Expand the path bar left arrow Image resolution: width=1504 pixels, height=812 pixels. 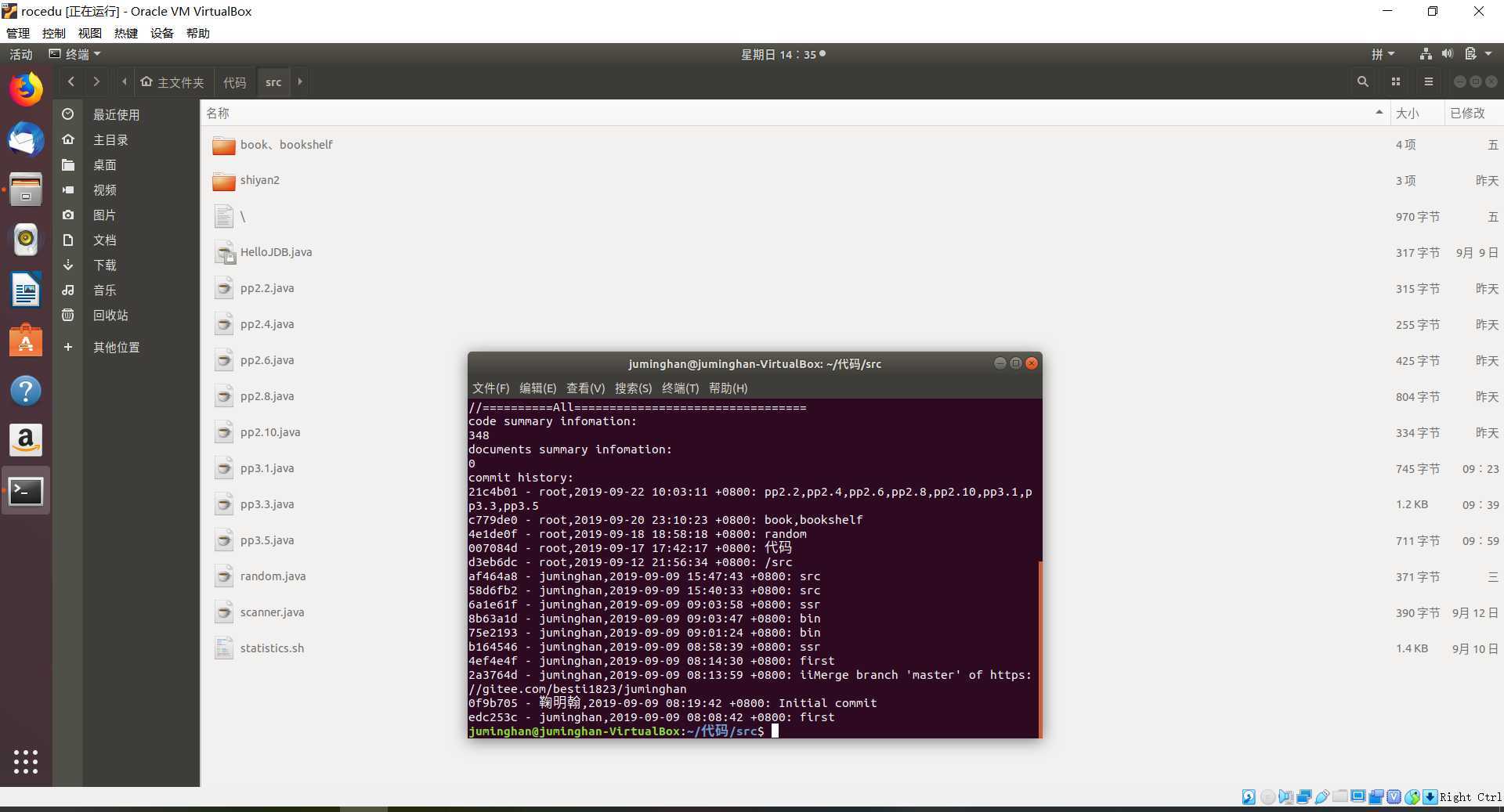pyautogui.click(x=124, y=81)
